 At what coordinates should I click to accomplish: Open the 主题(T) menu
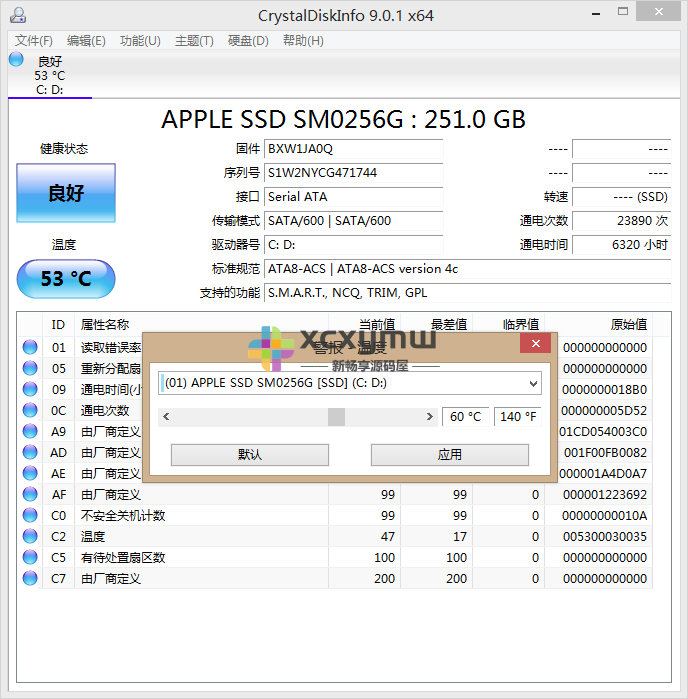tap(194, 41)
